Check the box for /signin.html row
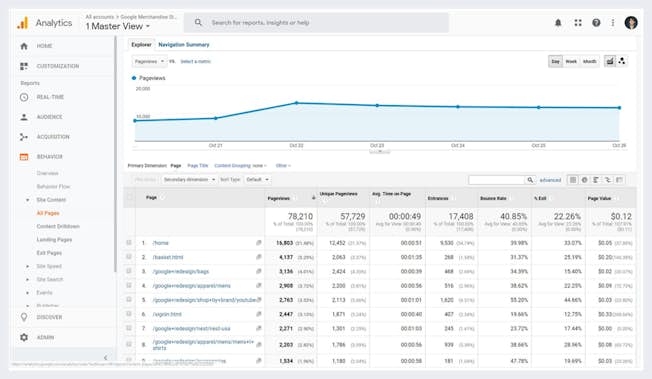This screenshot has height=379, width=652. (129, 314)
